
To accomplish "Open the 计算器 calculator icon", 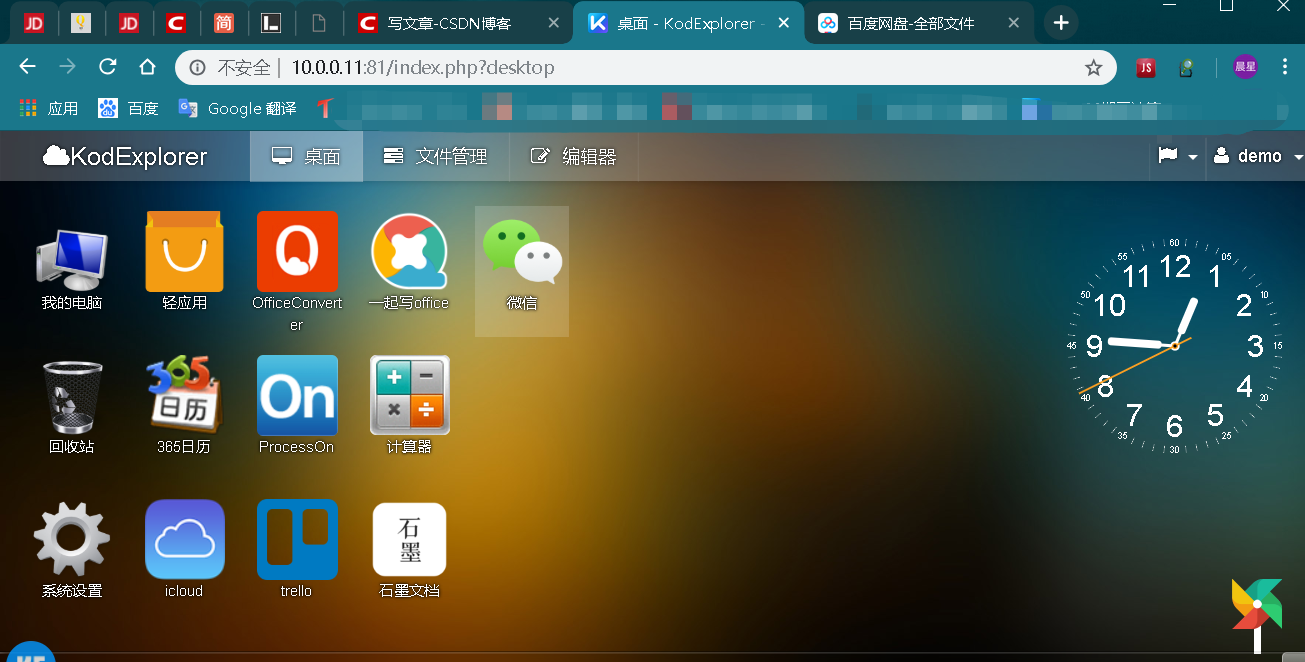I will coord(410,395).
